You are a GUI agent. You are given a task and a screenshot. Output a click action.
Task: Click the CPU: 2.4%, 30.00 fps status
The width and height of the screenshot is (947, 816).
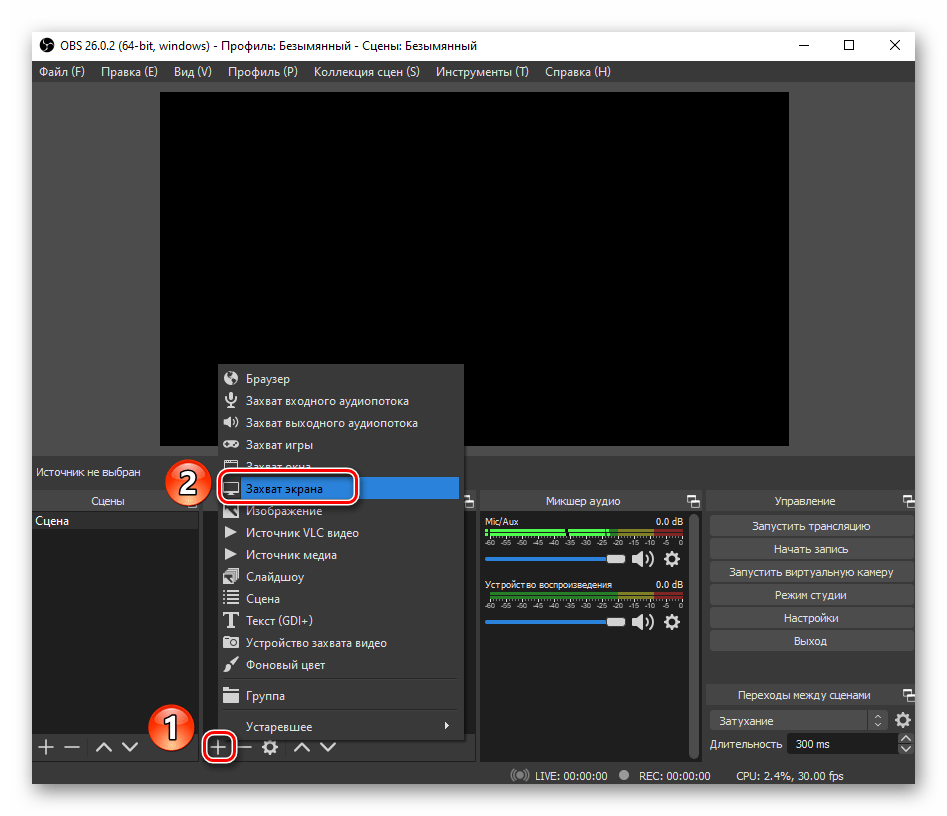point(789,776)
